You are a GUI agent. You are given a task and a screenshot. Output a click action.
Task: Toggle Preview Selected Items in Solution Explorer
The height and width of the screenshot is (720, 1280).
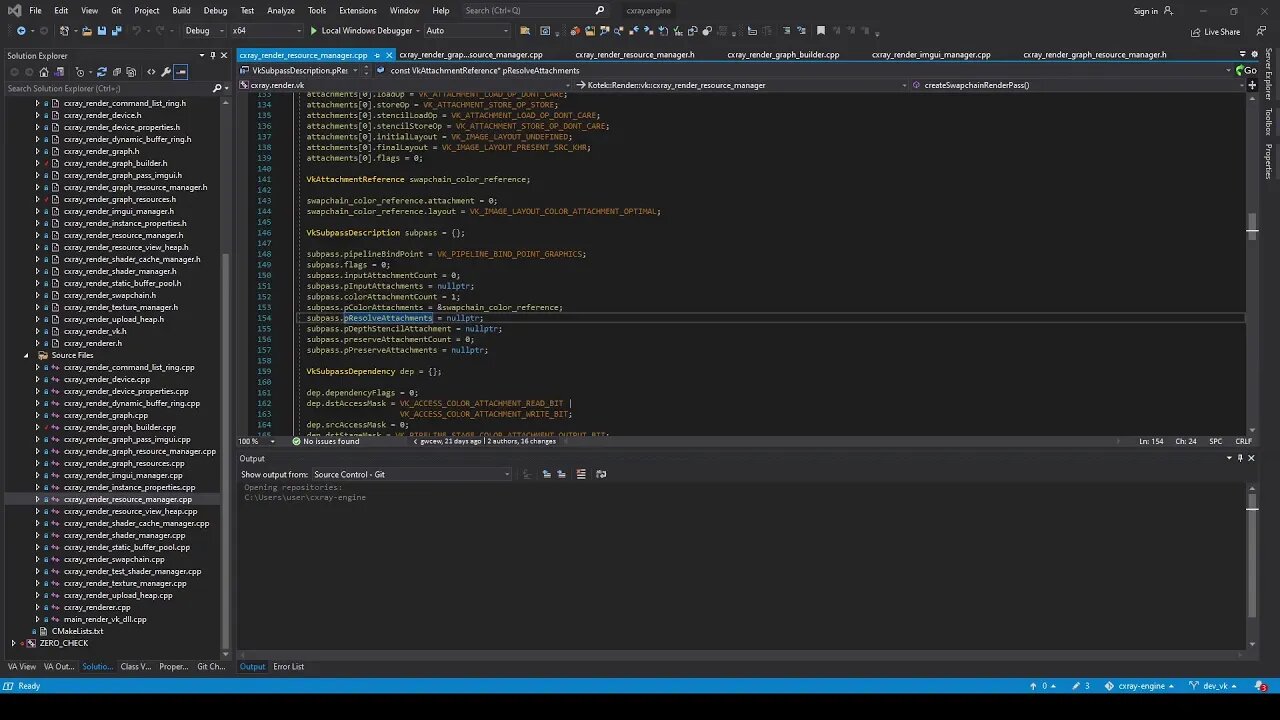(x=181, y=72)
